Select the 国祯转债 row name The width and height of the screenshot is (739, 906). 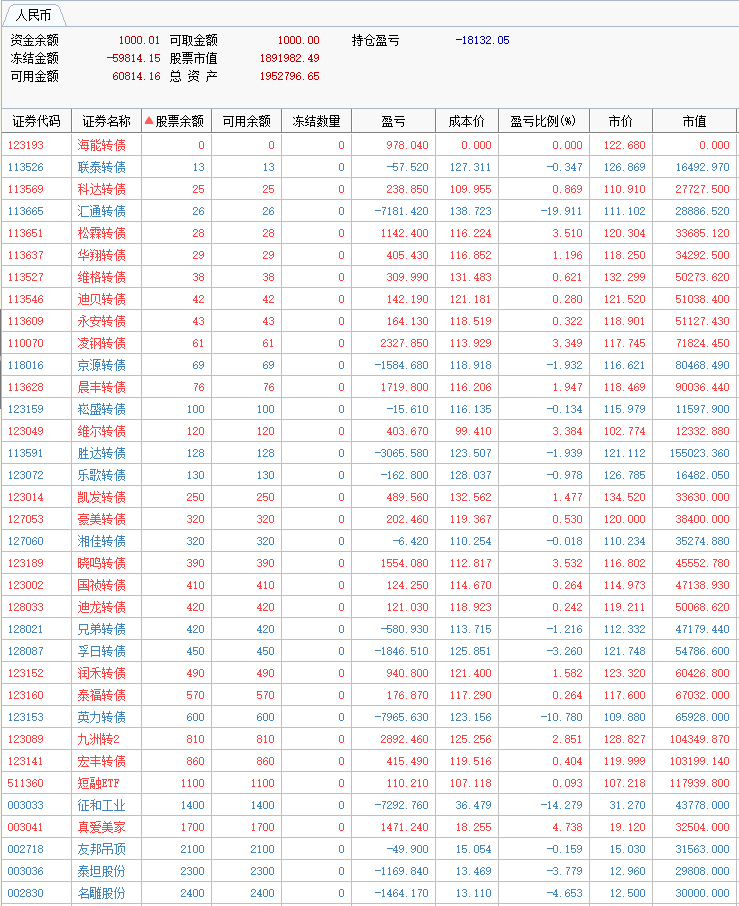tap(102, 585)
